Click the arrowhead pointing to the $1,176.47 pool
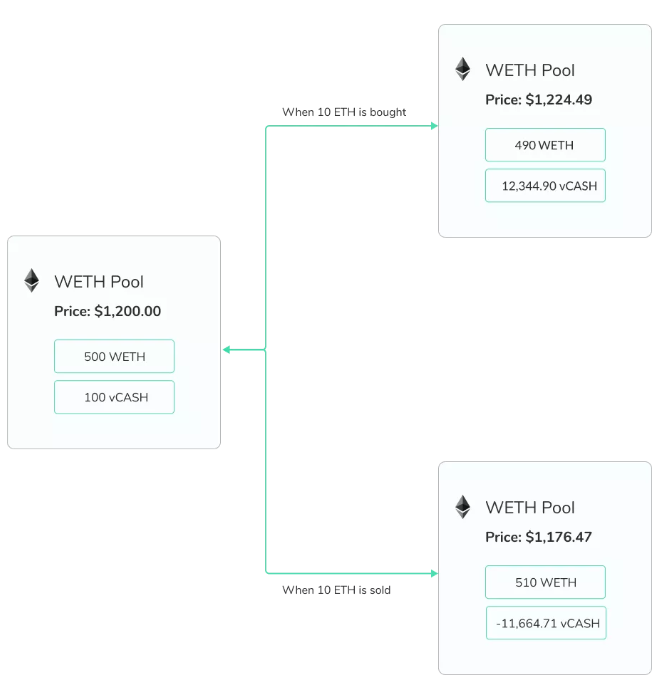Screen dimensions: 659x688 click(434, 573)
